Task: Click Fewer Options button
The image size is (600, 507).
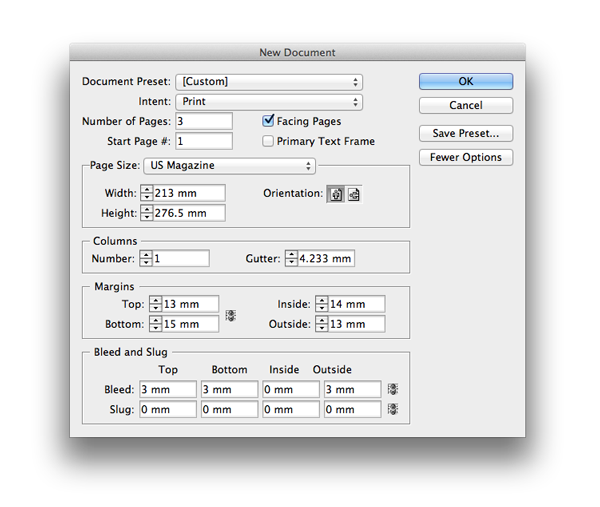Action: click(466, 157)
